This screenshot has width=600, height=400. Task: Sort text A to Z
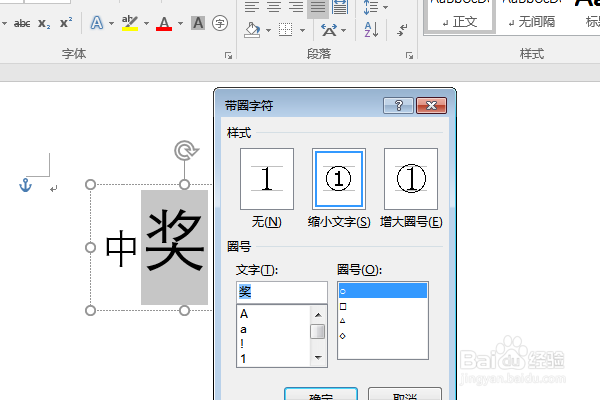tap(371, 29)
